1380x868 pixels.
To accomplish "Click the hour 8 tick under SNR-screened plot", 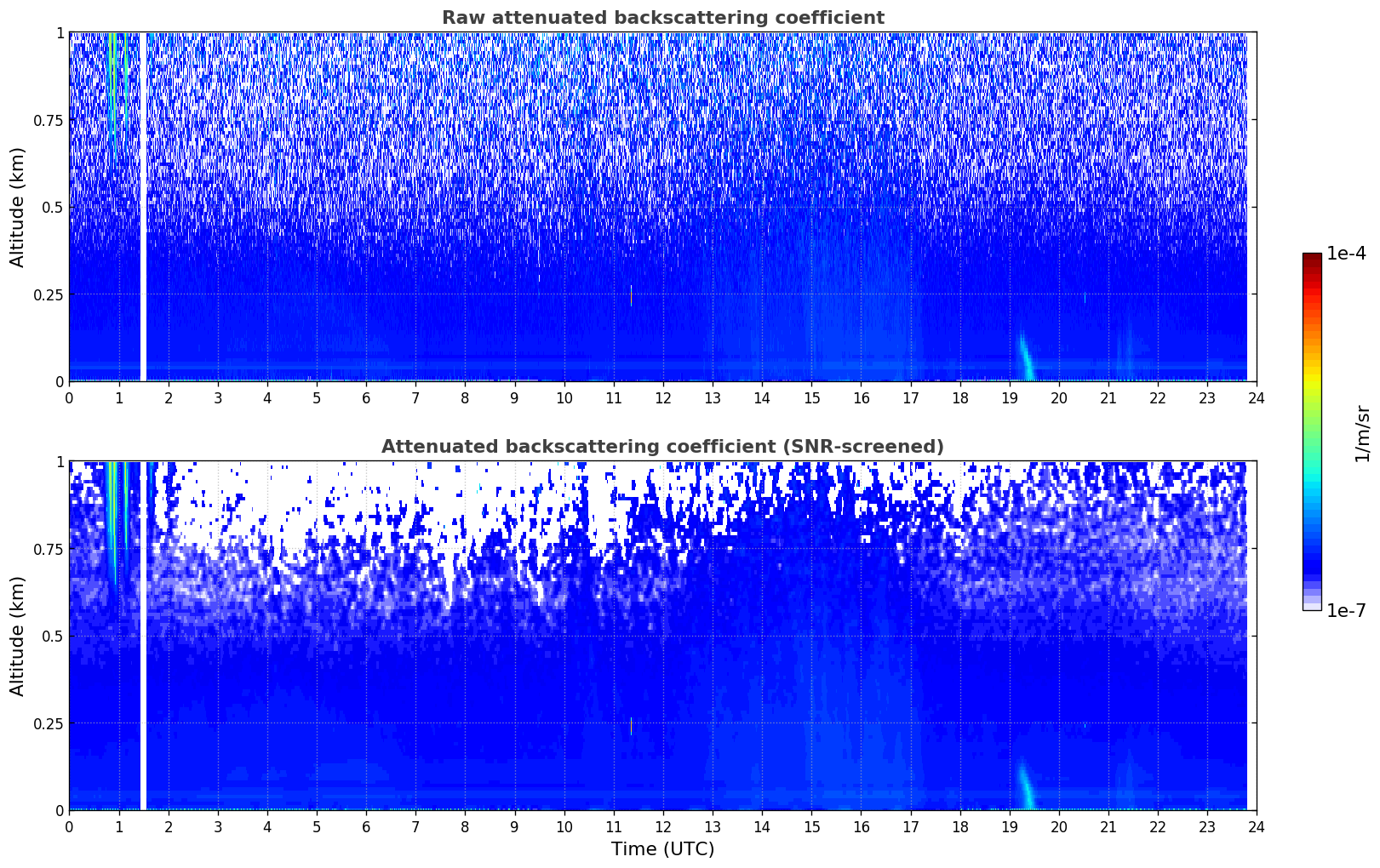I will click(x=465, y=826).
